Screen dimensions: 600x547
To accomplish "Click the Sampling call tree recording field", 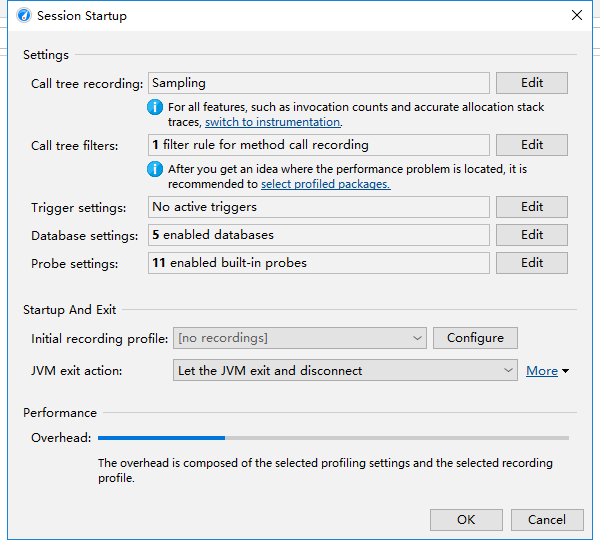I will [319, 83].
